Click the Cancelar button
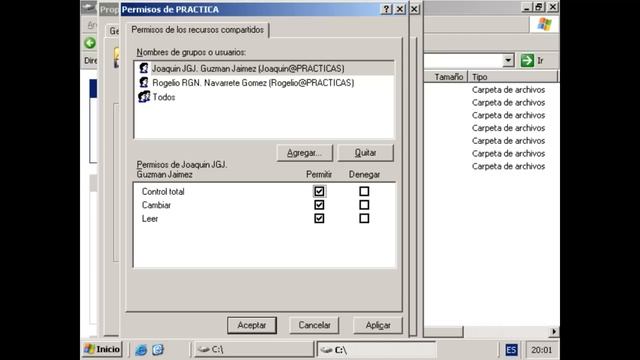Screen dimensions: 640x360 tap(314, 325)
